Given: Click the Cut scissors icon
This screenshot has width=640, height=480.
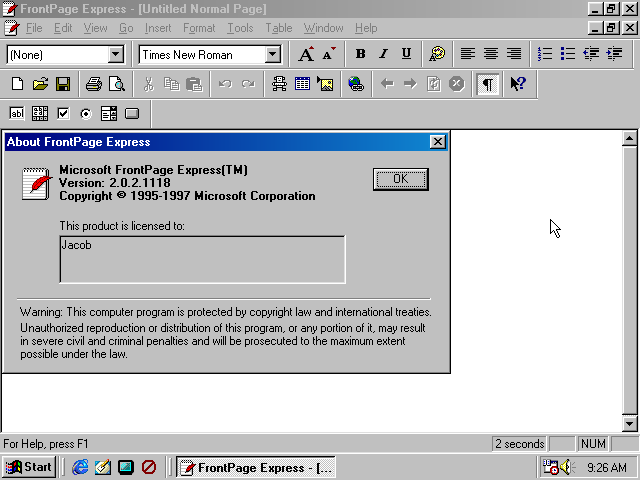Looking at the screenshot, I should [x=149, y=84].
